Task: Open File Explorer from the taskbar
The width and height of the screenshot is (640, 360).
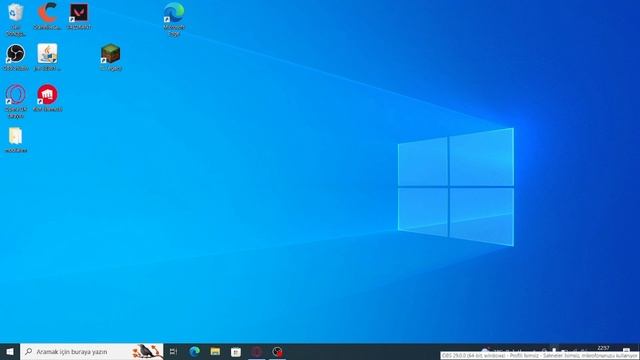Action: [x=216, y=352]
